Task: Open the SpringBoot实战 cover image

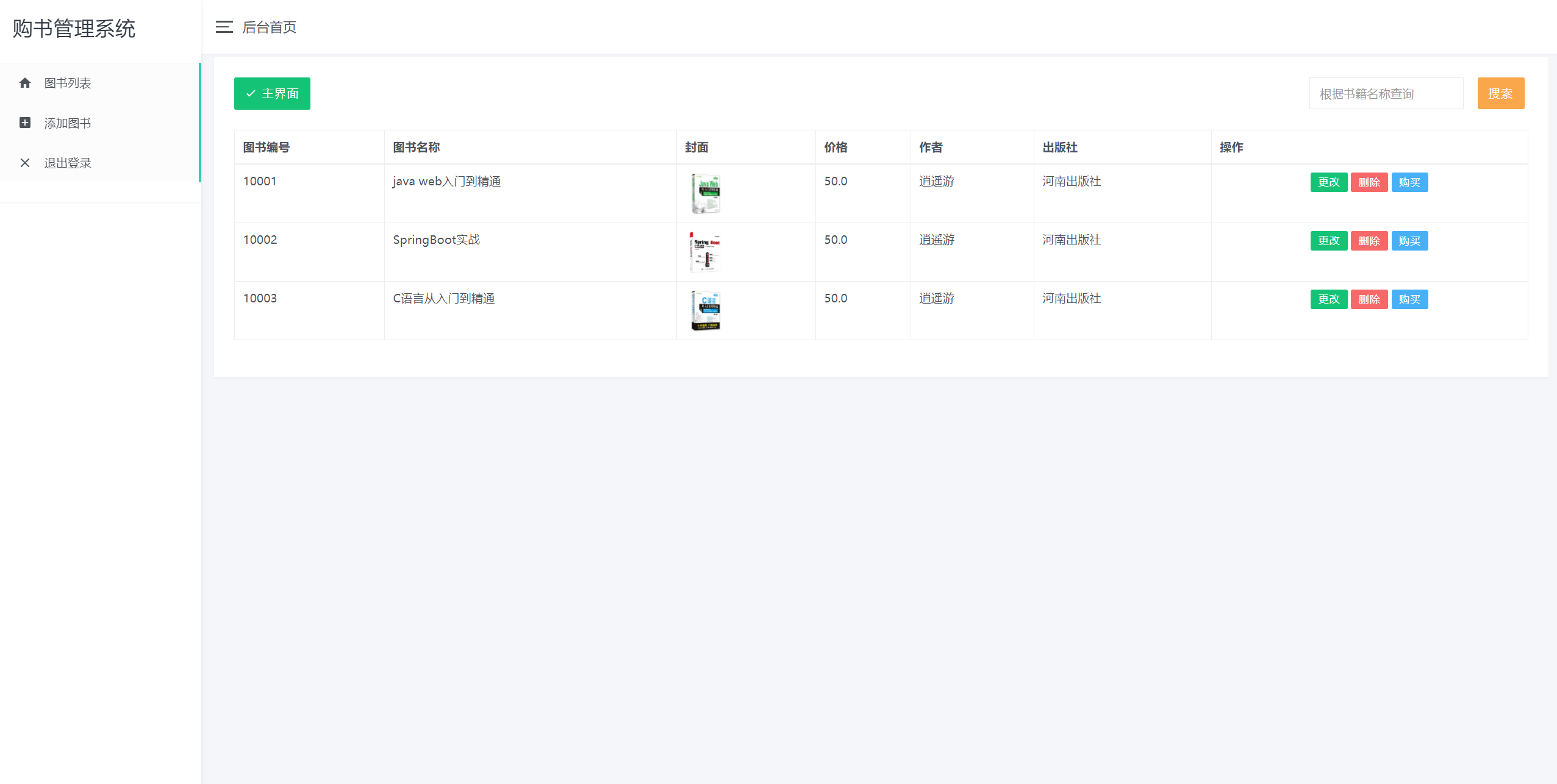Action: [706, 252]
